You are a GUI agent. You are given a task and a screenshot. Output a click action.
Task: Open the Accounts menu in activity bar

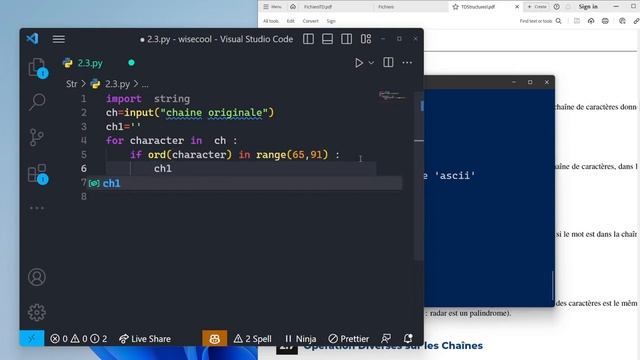pos(37,277)
